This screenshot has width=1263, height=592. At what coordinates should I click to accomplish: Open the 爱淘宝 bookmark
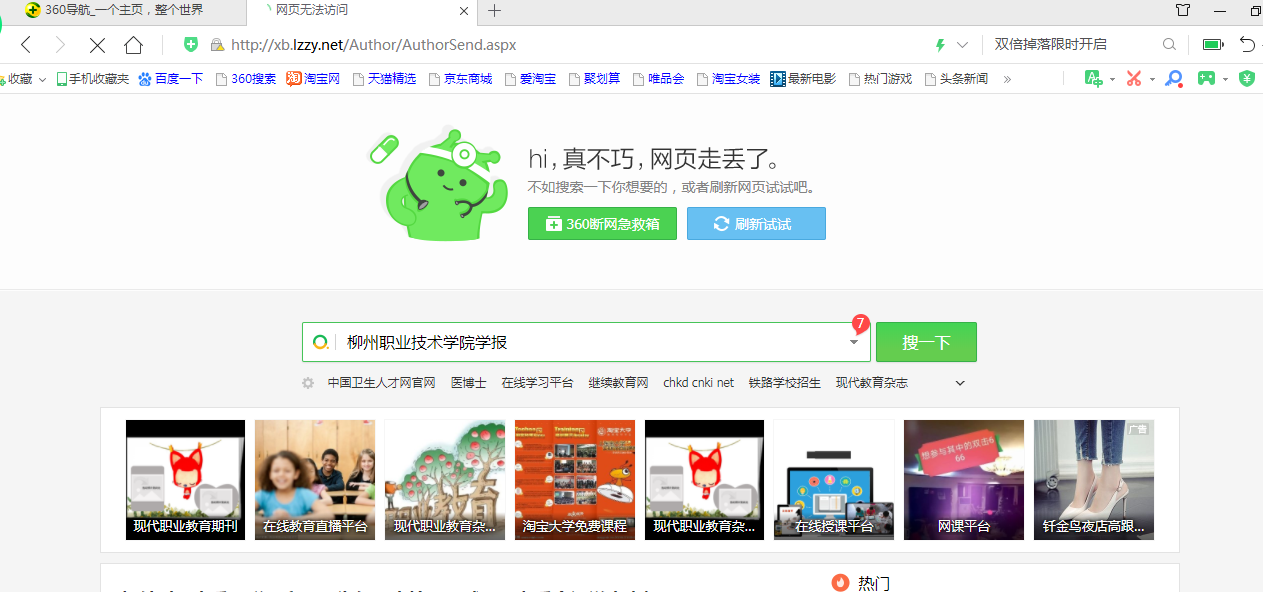click(530, 79)
